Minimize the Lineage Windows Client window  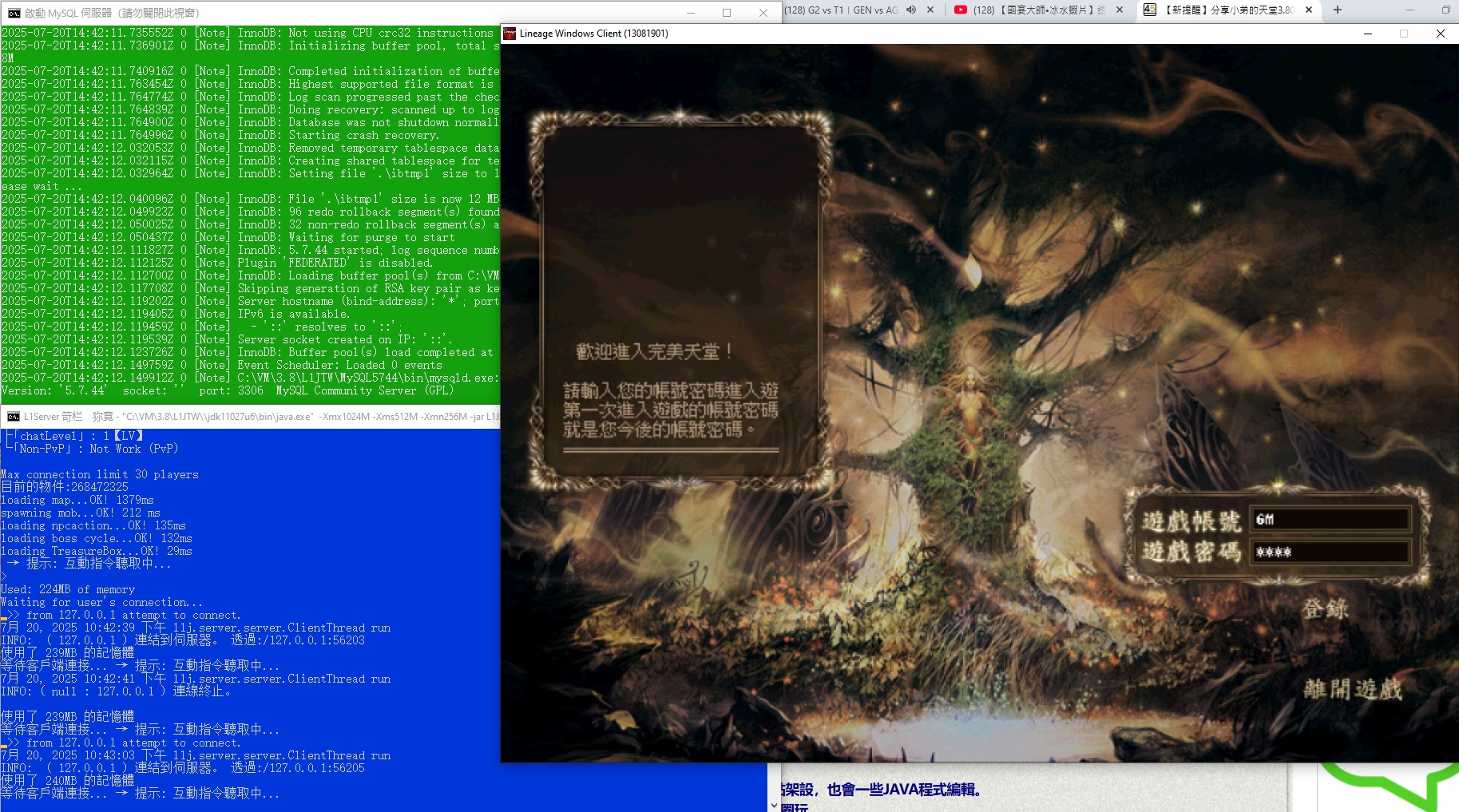click(x=1368, y=34)
